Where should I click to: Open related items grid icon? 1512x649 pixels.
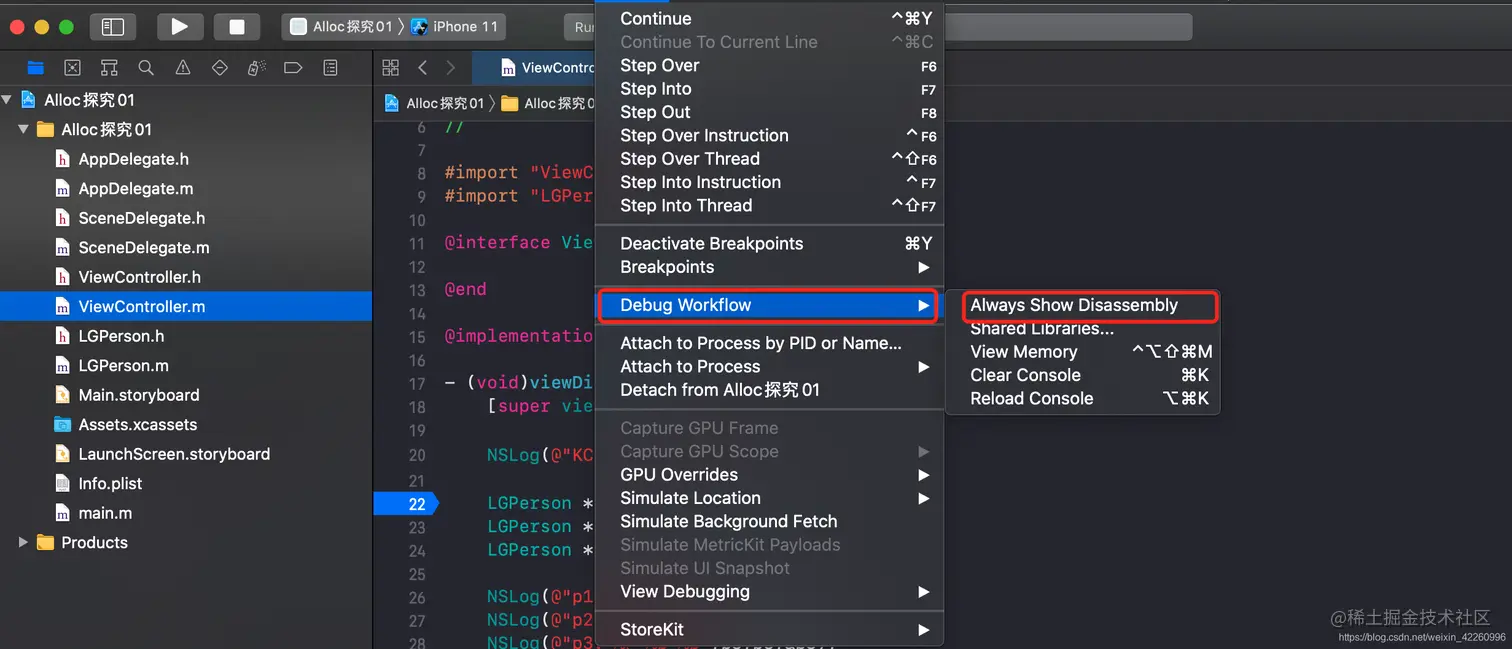(x=391, y=68)
